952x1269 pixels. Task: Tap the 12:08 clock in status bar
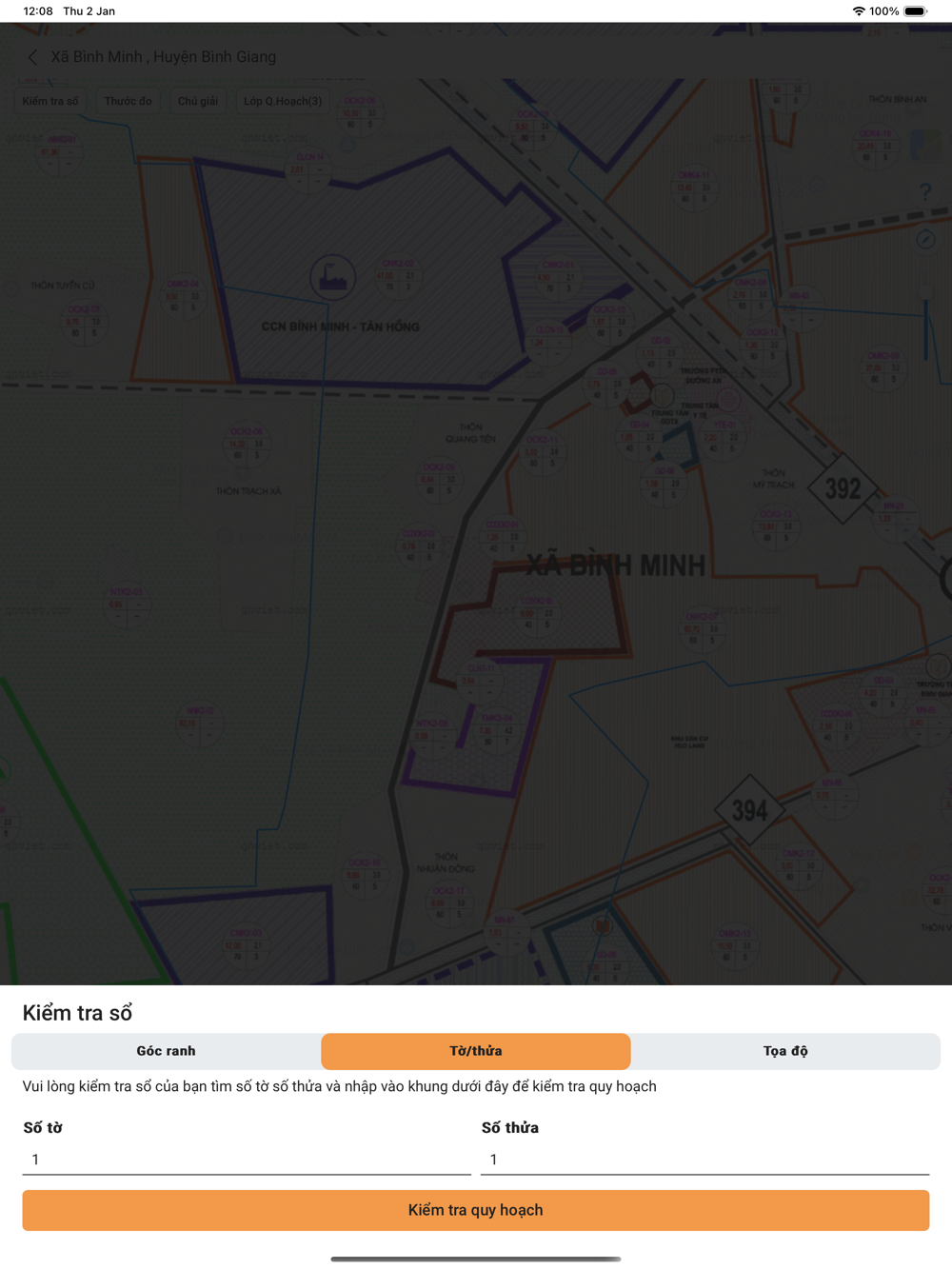tap(38, 11)
